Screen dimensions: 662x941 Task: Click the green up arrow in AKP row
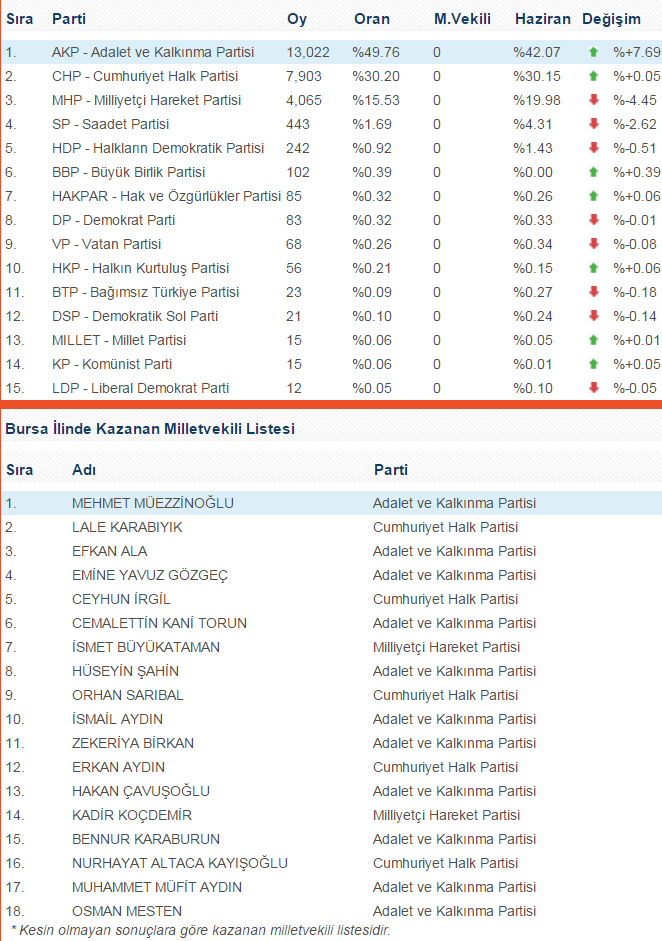(x=593, y=52)
